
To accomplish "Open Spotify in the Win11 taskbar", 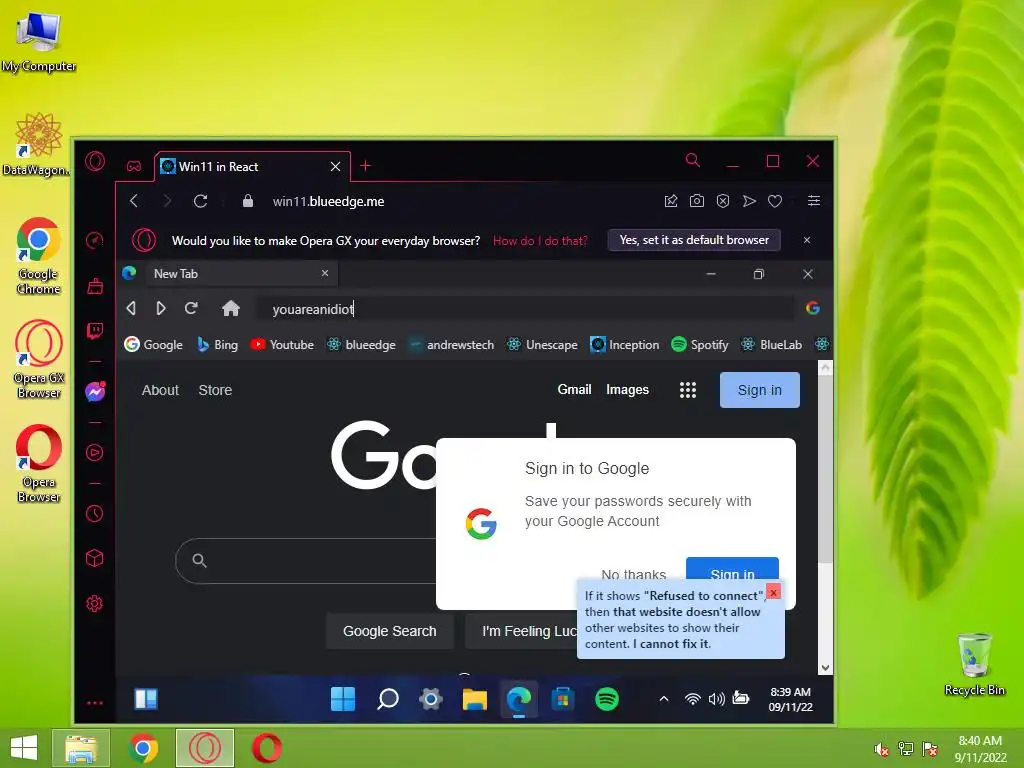I will [x=607, y=699].
